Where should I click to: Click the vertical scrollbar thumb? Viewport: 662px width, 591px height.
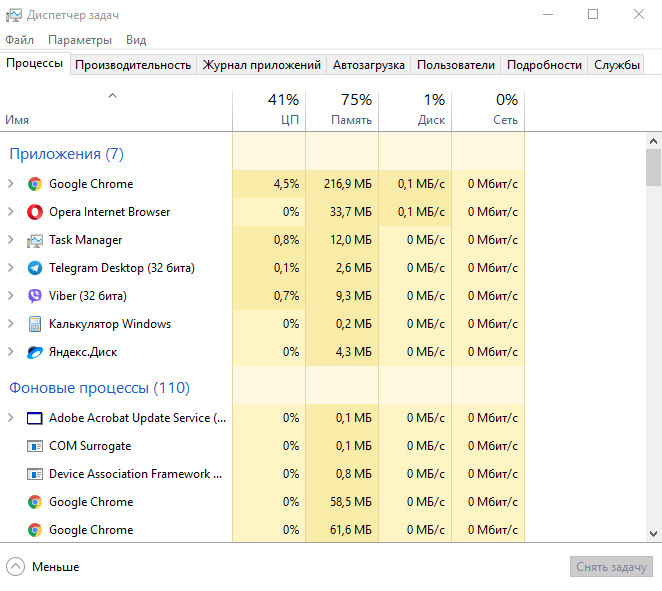click(653, 167)
